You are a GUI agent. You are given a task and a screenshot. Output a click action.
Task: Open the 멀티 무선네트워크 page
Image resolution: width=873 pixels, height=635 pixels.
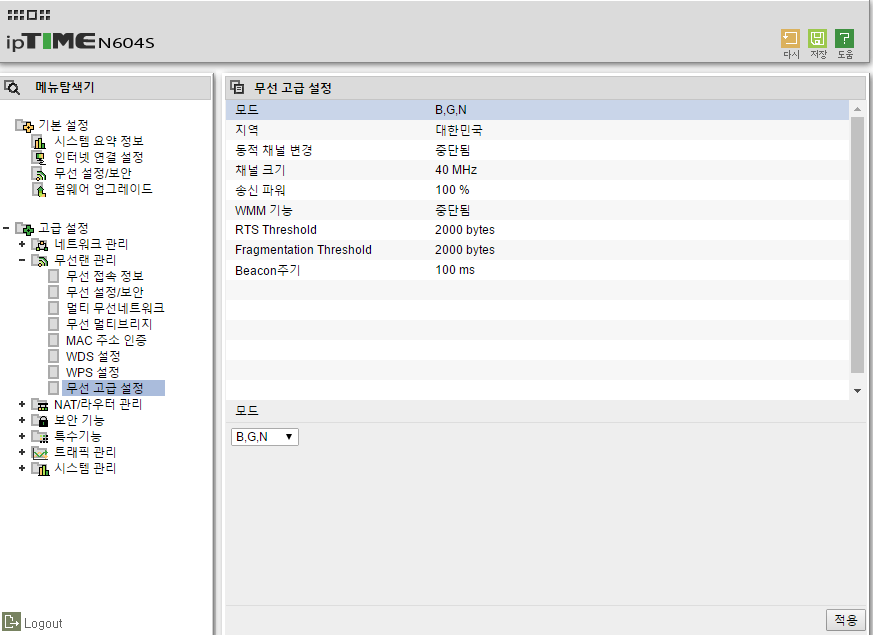pyautogui.click(x=115, y=308)
